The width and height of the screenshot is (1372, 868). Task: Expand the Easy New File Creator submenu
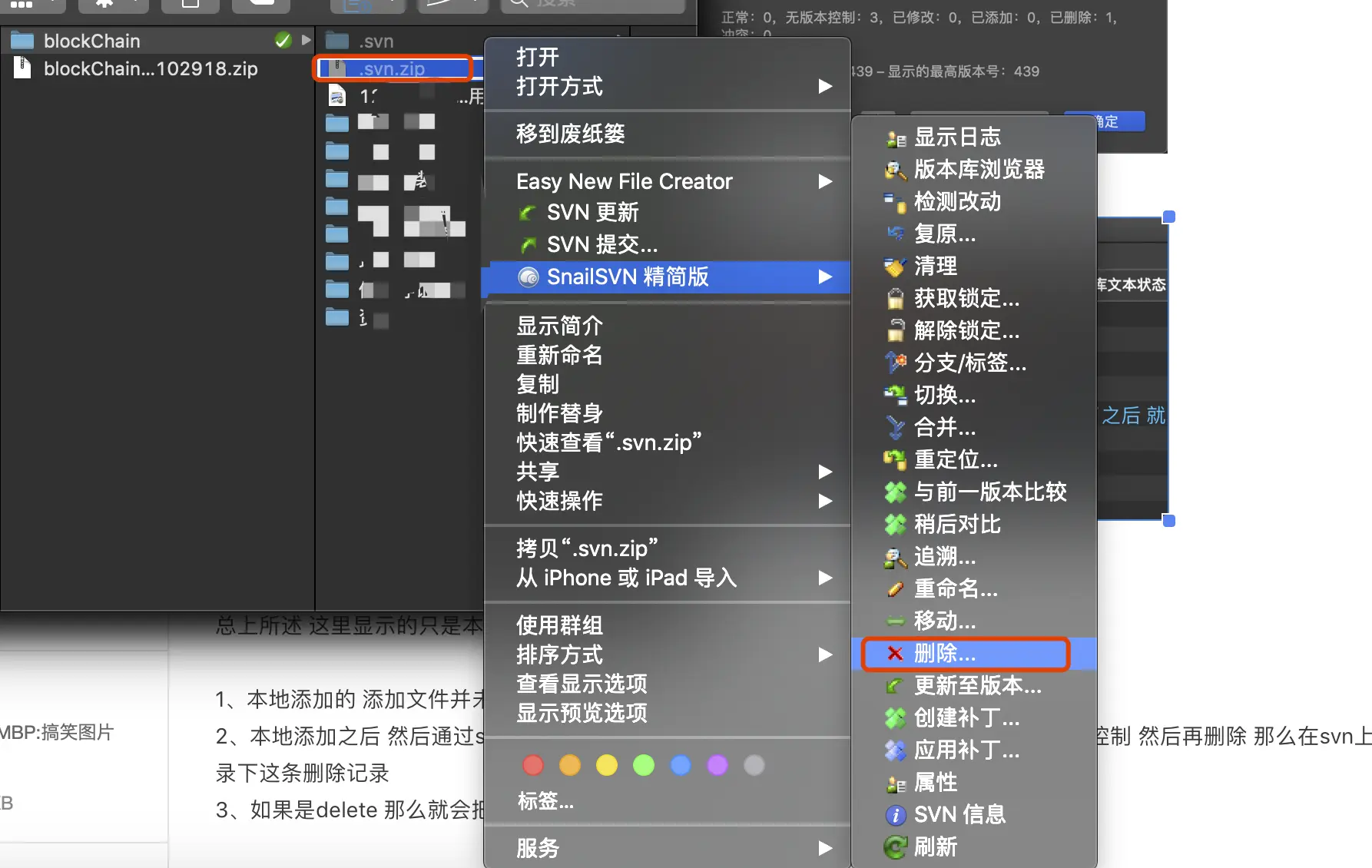click(826, 181)
